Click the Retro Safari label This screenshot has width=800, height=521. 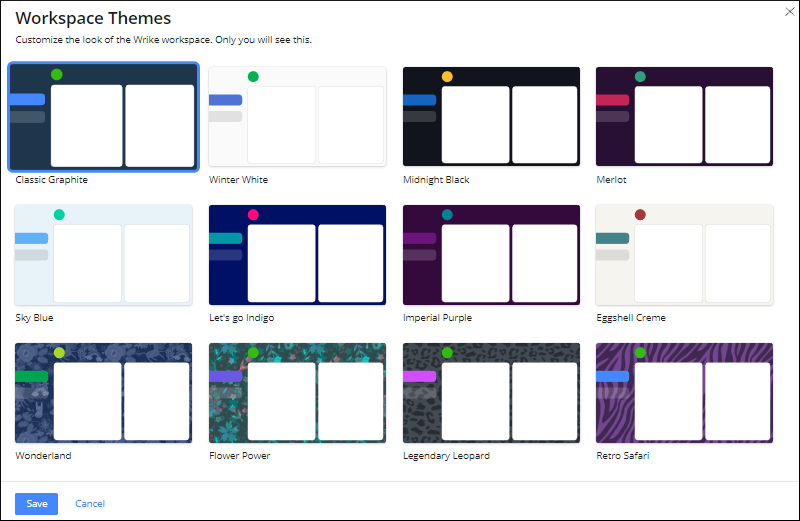point(623,456)
